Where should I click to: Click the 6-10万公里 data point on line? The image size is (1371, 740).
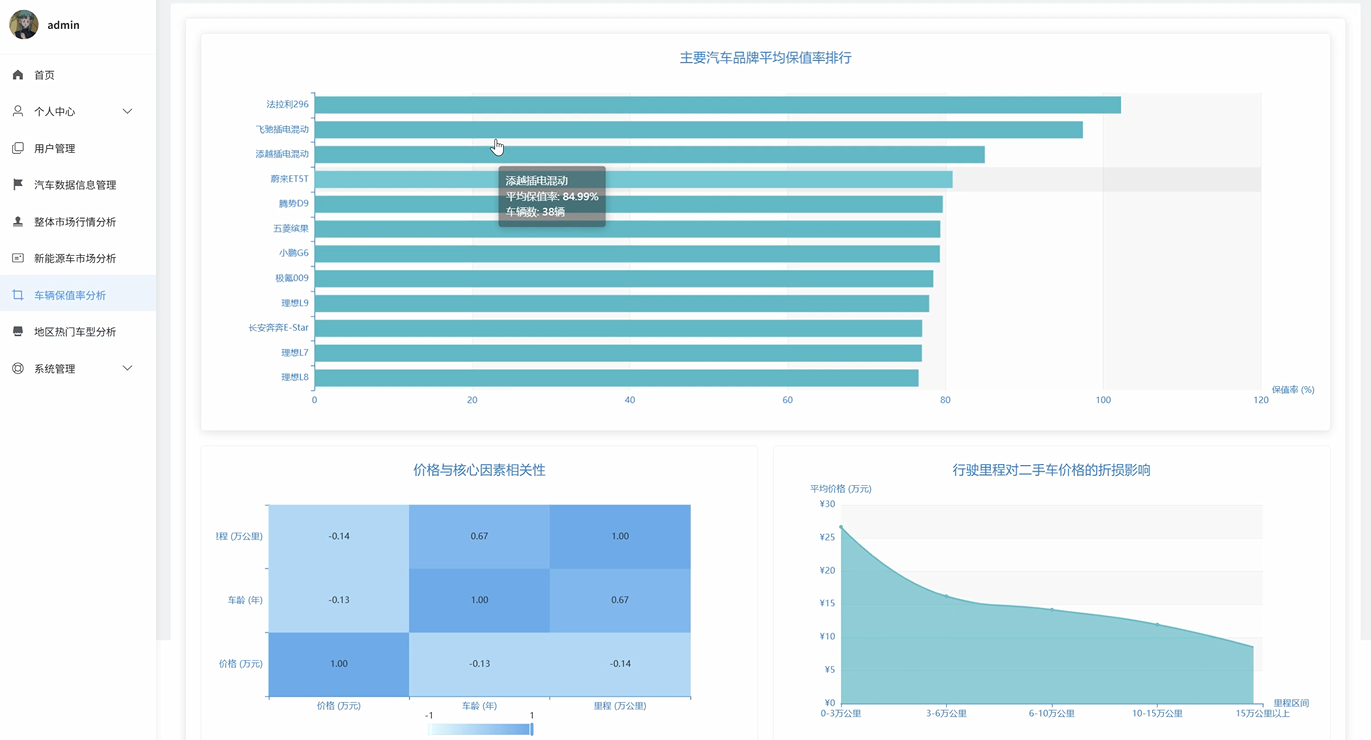(x=1051, y=609)
